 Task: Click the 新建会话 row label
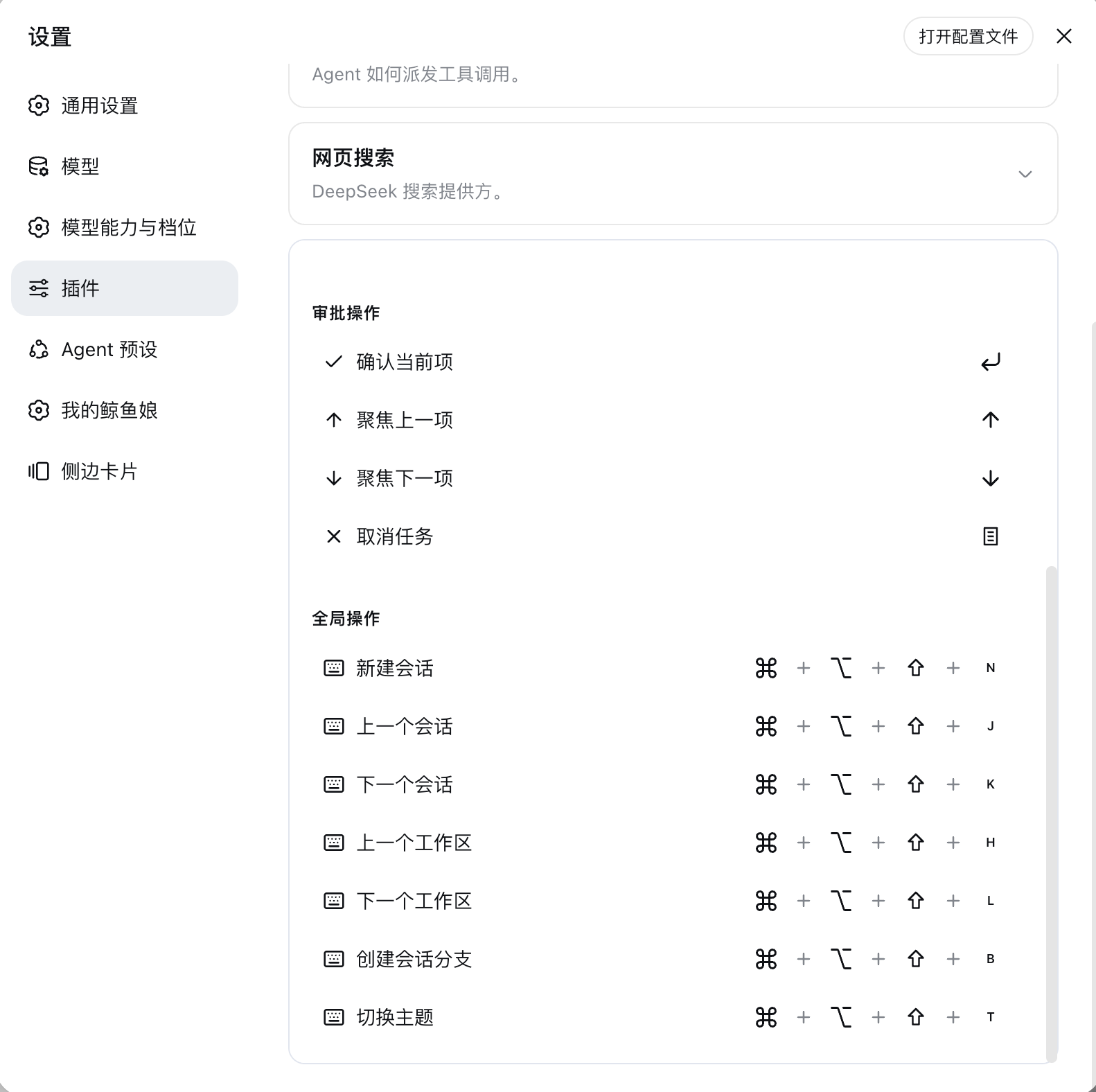pos(395,668)
